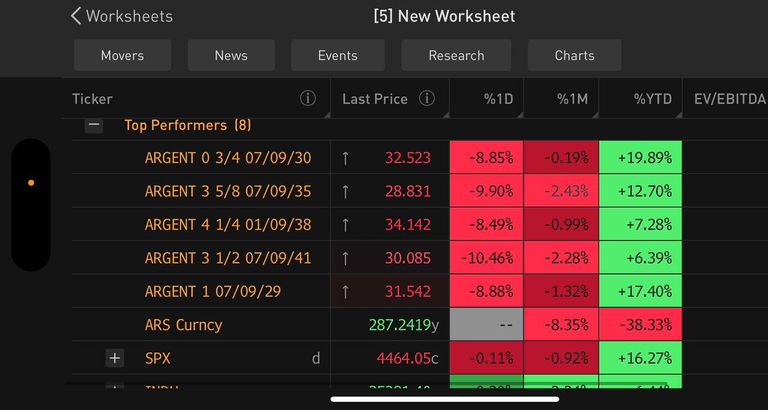Select the -9.90% daily change cell

pos(486,191)
